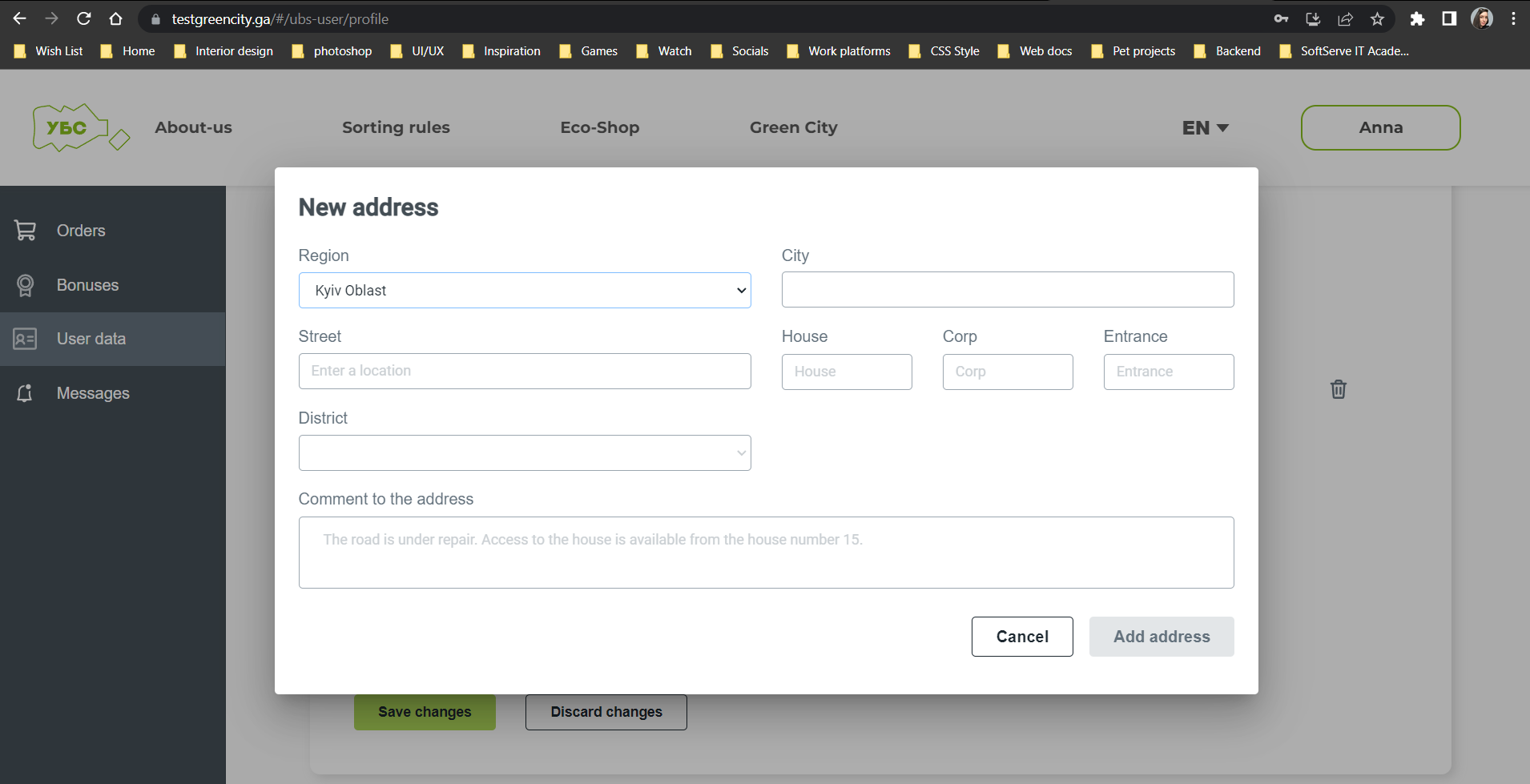Click the Add address button
Image resolution: width=1530 pixels, height=784 pixels.
click(1162, 636)
